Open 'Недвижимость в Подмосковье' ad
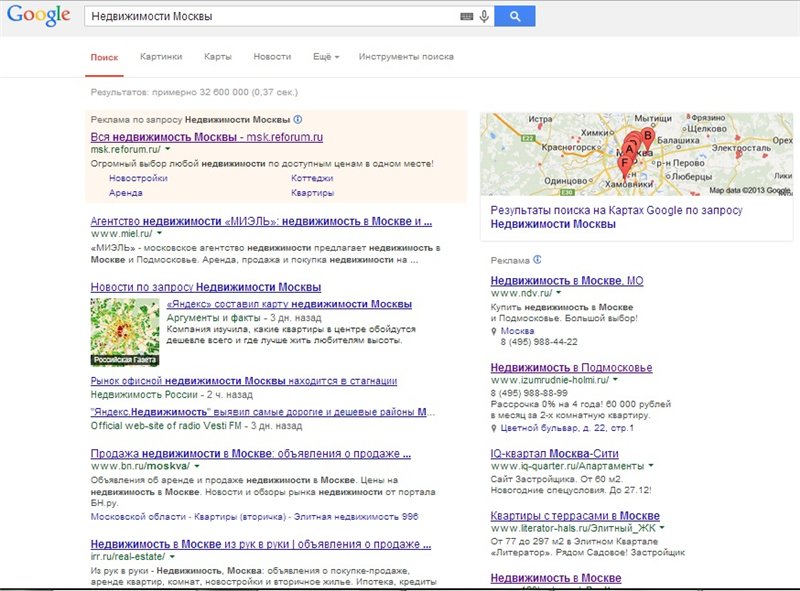This screenshot has width=800, height=591. (x=571, y=367)
